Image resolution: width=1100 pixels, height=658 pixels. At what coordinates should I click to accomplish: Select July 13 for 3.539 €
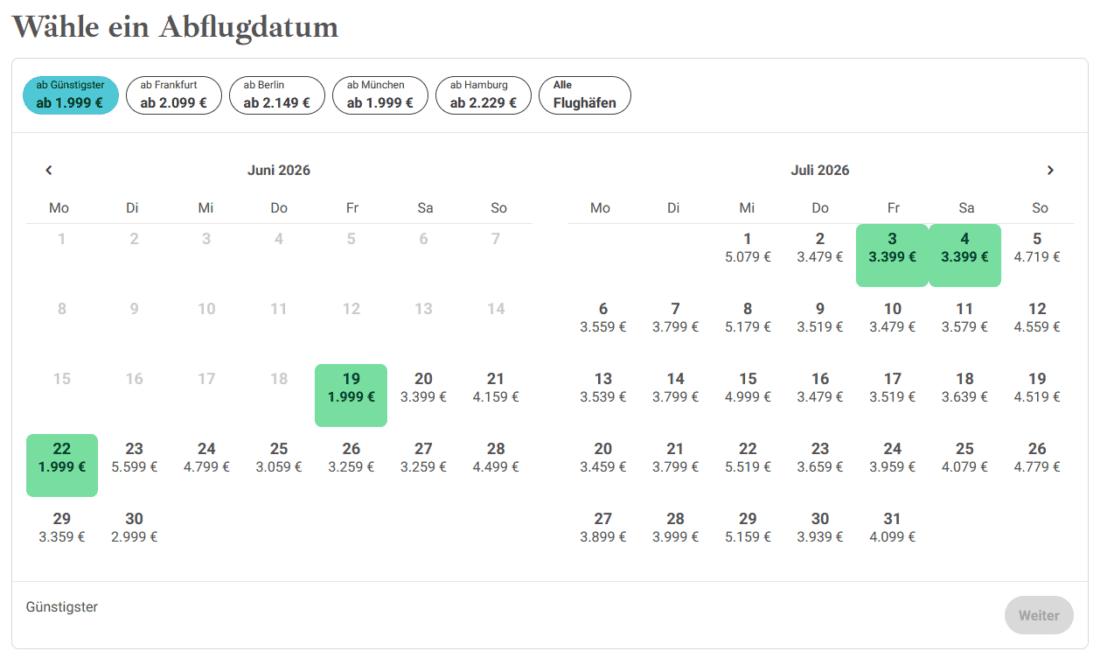[x=603, y=387]
